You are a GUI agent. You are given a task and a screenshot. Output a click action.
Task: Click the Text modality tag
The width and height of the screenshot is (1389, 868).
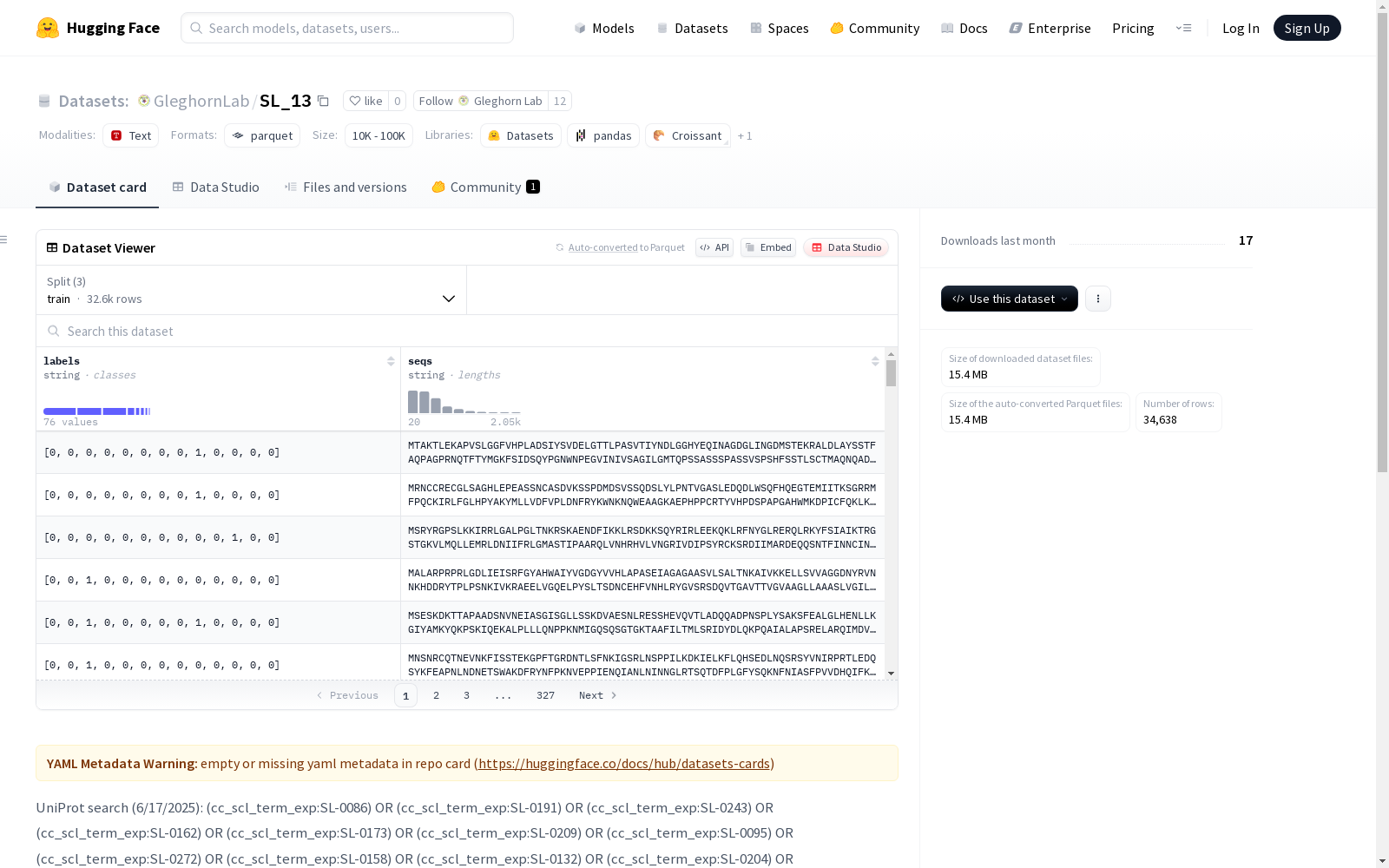[x=131, y=135]
